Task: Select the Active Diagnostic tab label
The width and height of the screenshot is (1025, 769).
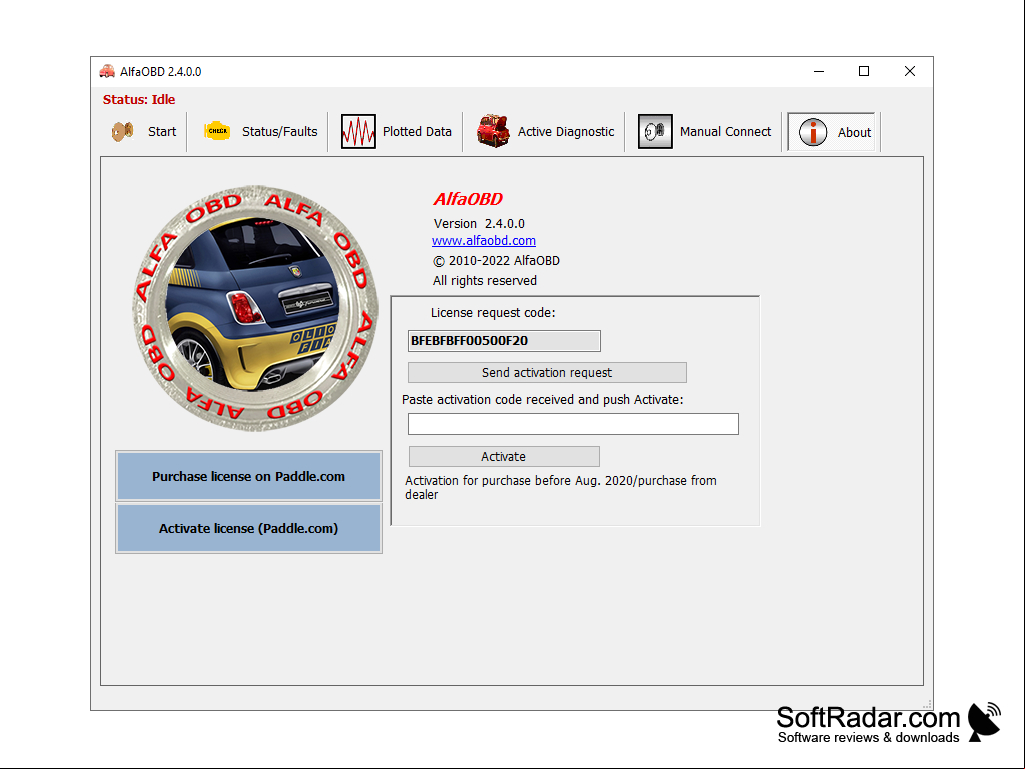Action: click(x=566, y=131)
